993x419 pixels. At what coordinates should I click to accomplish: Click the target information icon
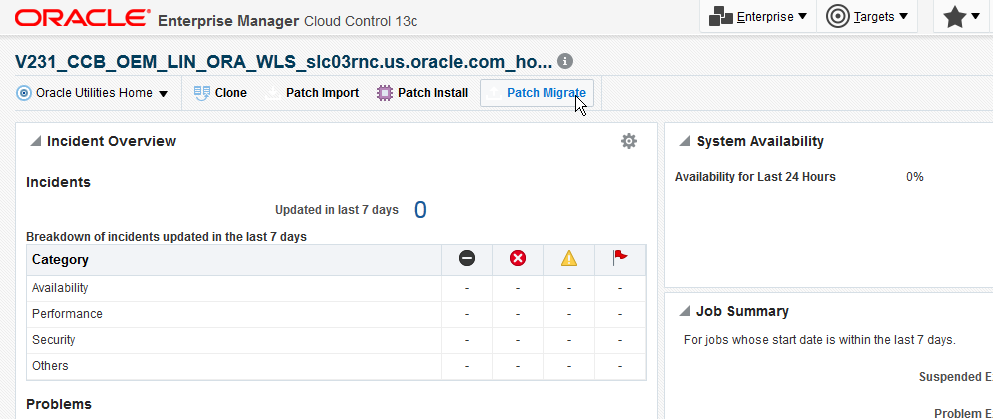(x=565, y=61)
